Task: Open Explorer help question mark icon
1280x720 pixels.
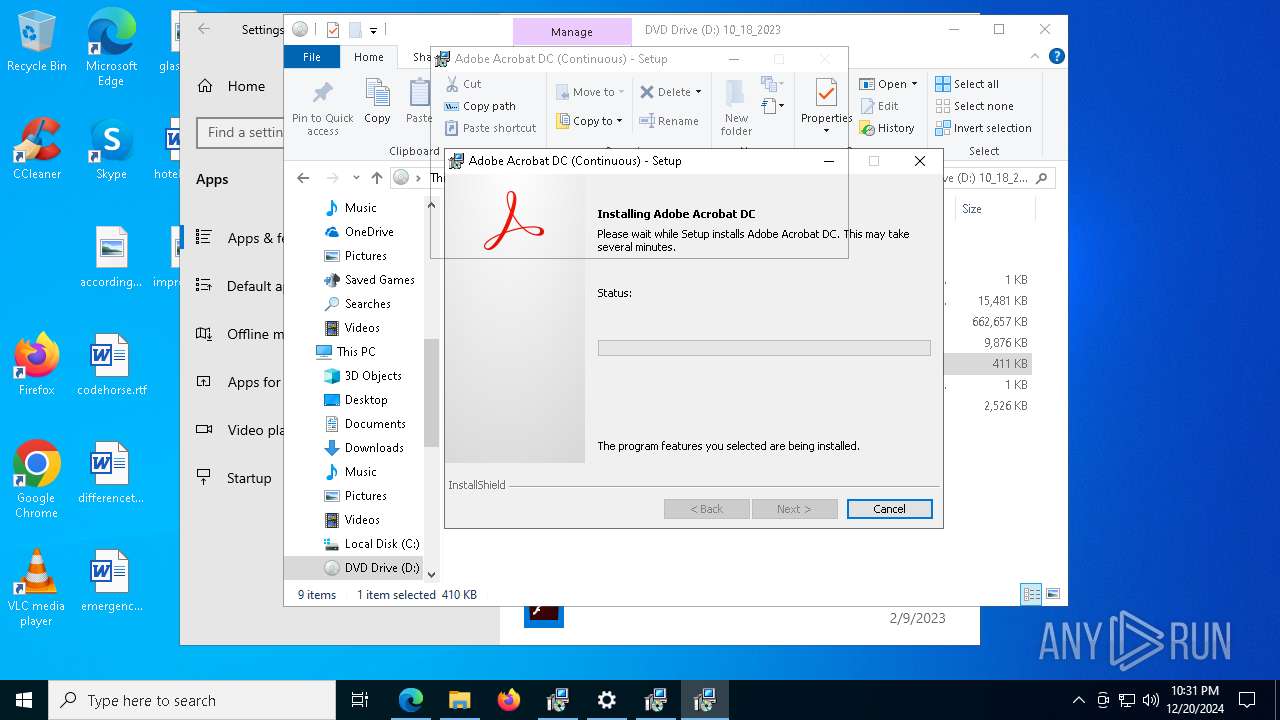Action: [1055, 57]
